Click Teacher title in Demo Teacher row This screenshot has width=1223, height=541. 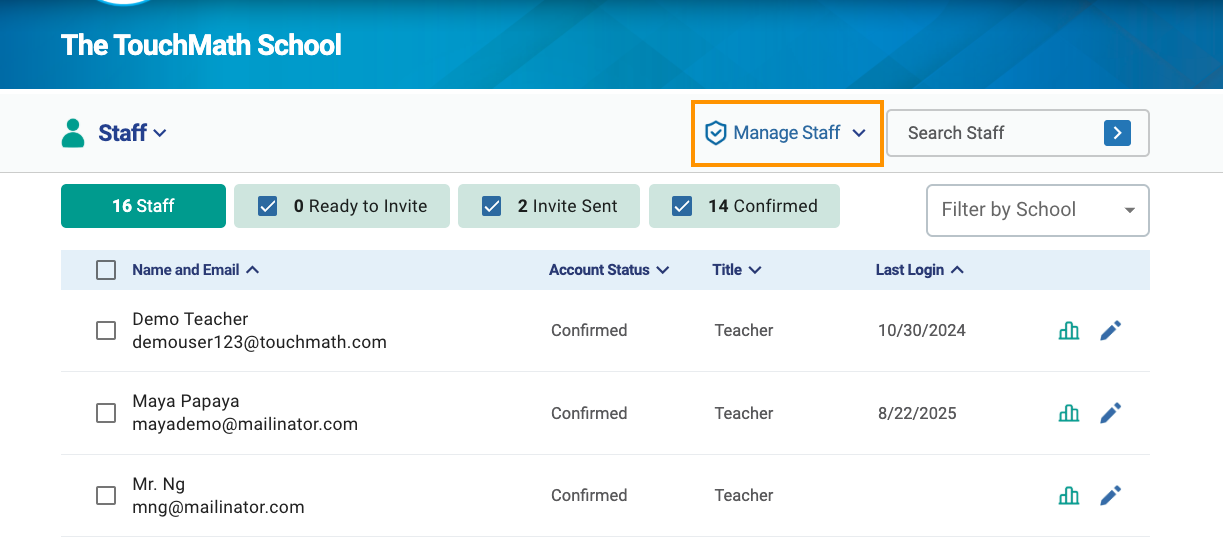[x=744, y=330]
